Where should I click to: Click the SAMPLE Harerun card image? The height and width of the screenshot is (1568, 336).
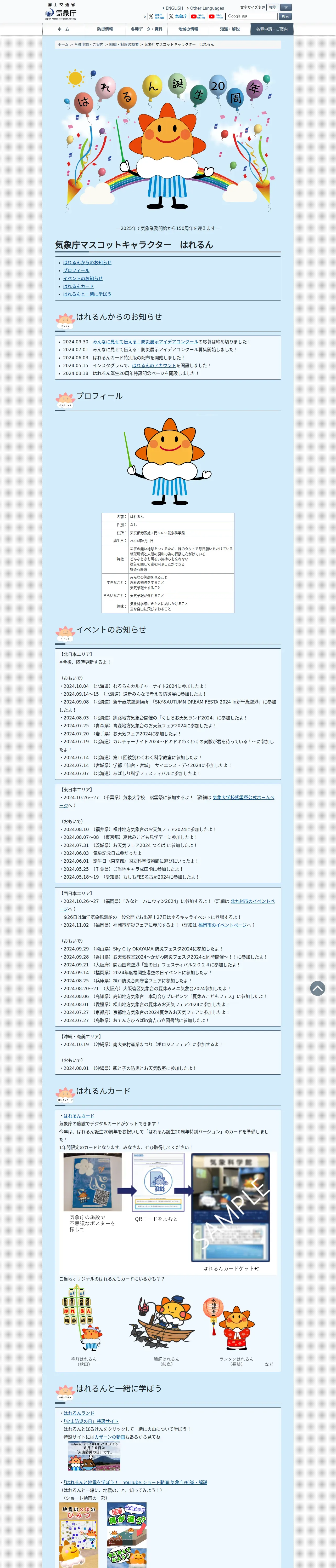231,1208
